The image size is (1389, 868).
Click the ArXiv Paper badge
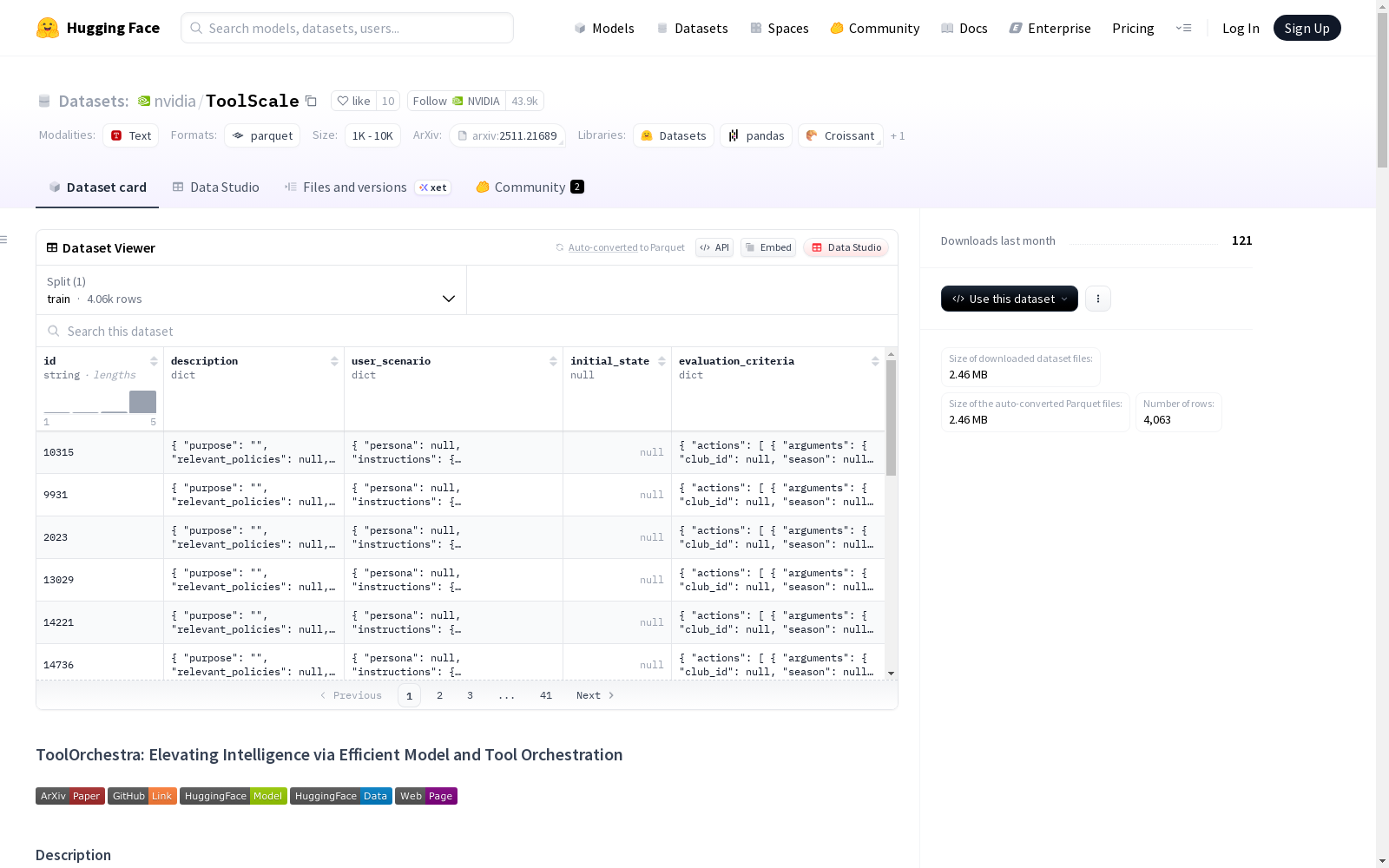click(x=70, y=796)
